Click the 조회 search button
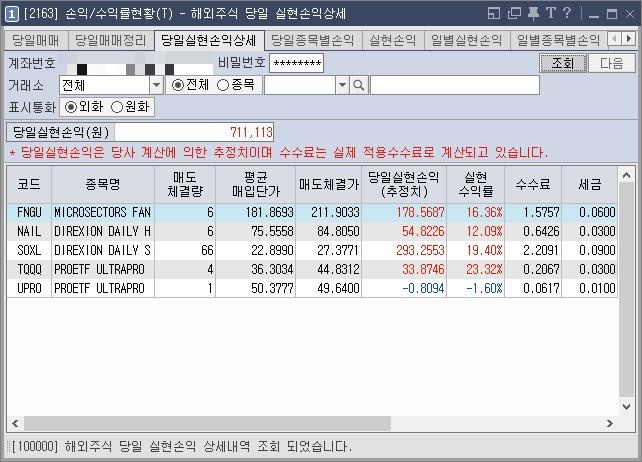This screenshot has height=462, width=642. (x=563, y=63)
